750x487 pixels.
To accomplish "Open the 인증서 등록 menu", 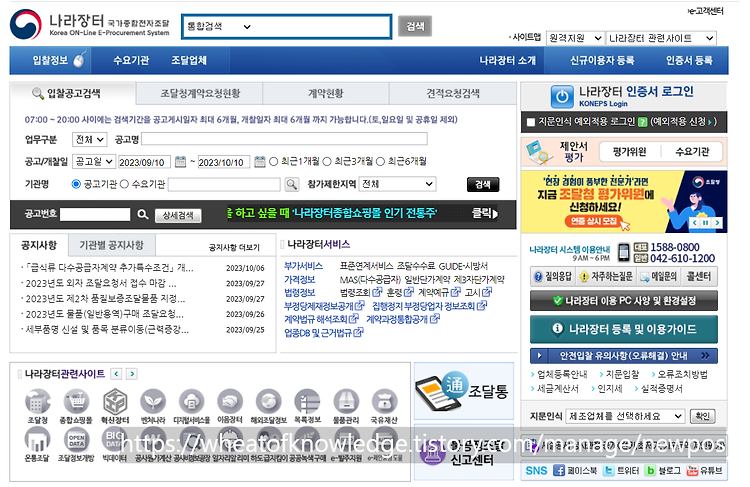I will coord(689,61).
